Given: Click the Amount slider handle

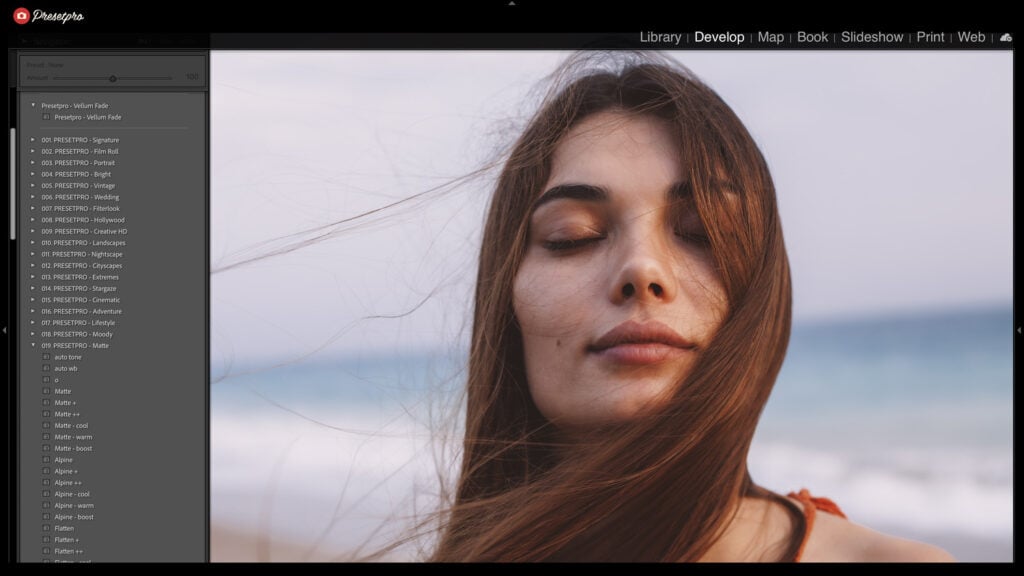Looking at the screenshot, I should pos(115,76).
